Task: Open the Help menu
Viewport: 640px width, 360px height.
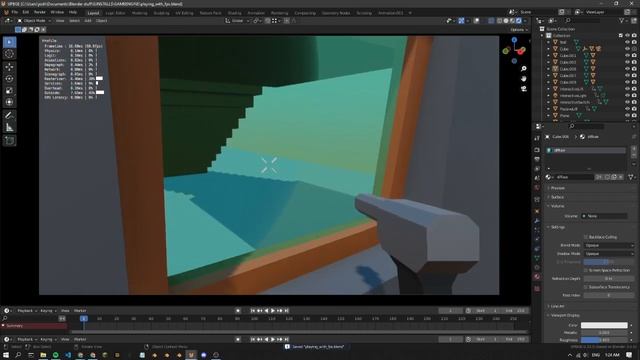Action: point(73,12)
